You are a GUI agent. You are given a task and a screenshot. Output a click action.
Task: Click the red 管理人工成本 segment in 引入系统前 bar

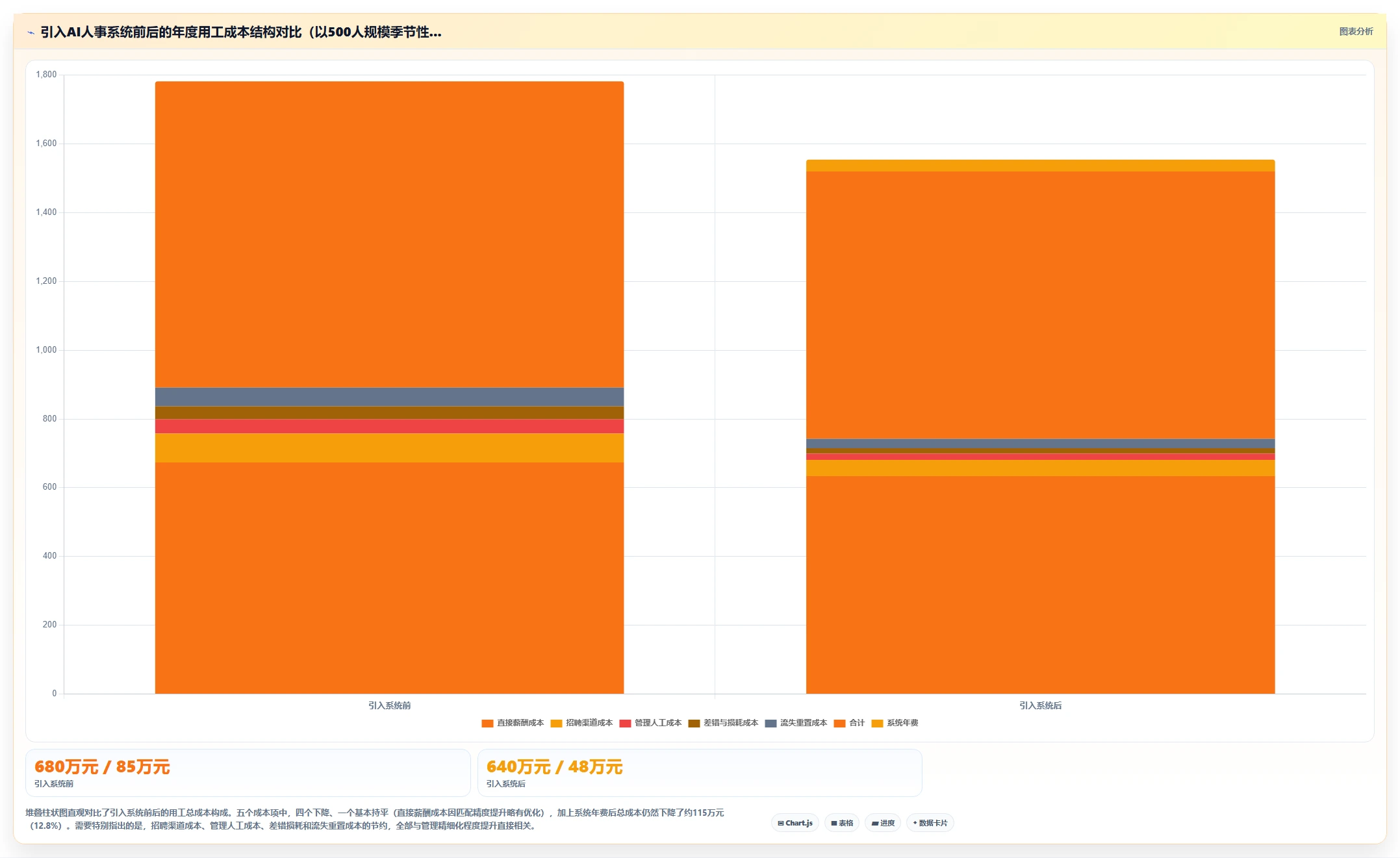coord(389,426)
